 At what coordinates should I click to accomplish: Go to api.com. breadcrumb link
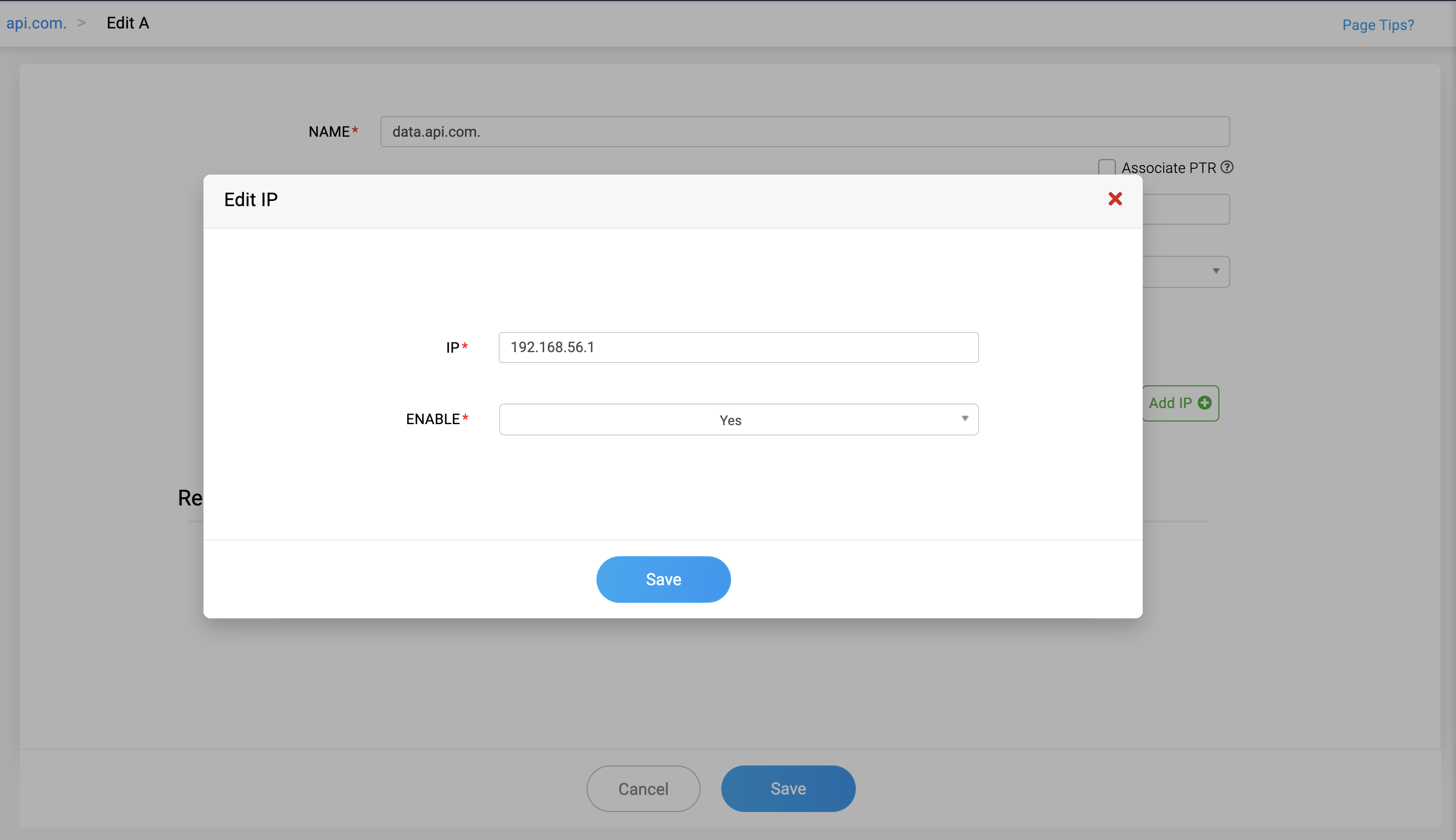(x=36, y=23)
